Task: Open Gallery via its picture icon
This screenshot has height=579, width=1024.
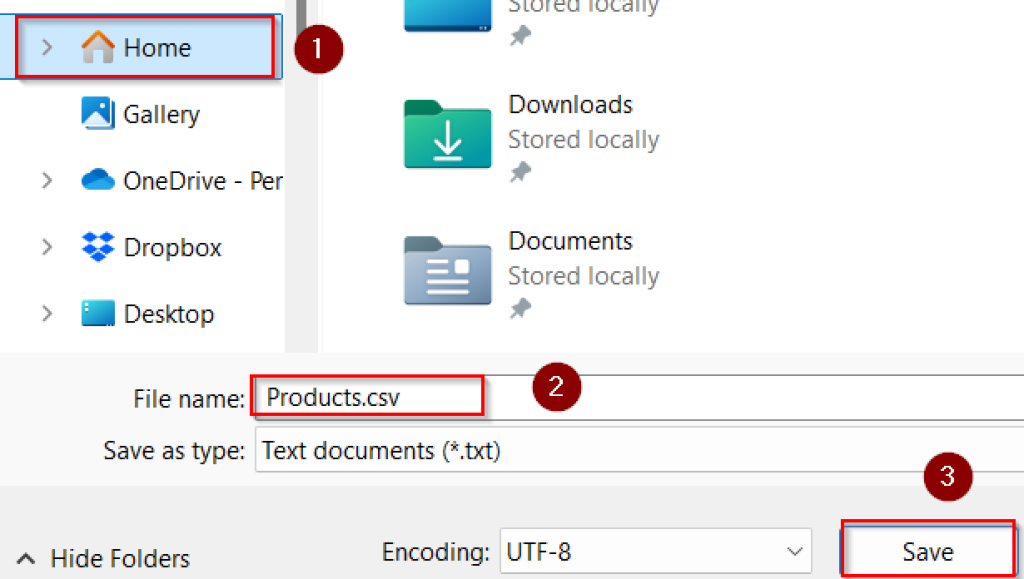Action: (x=96, y=113)
